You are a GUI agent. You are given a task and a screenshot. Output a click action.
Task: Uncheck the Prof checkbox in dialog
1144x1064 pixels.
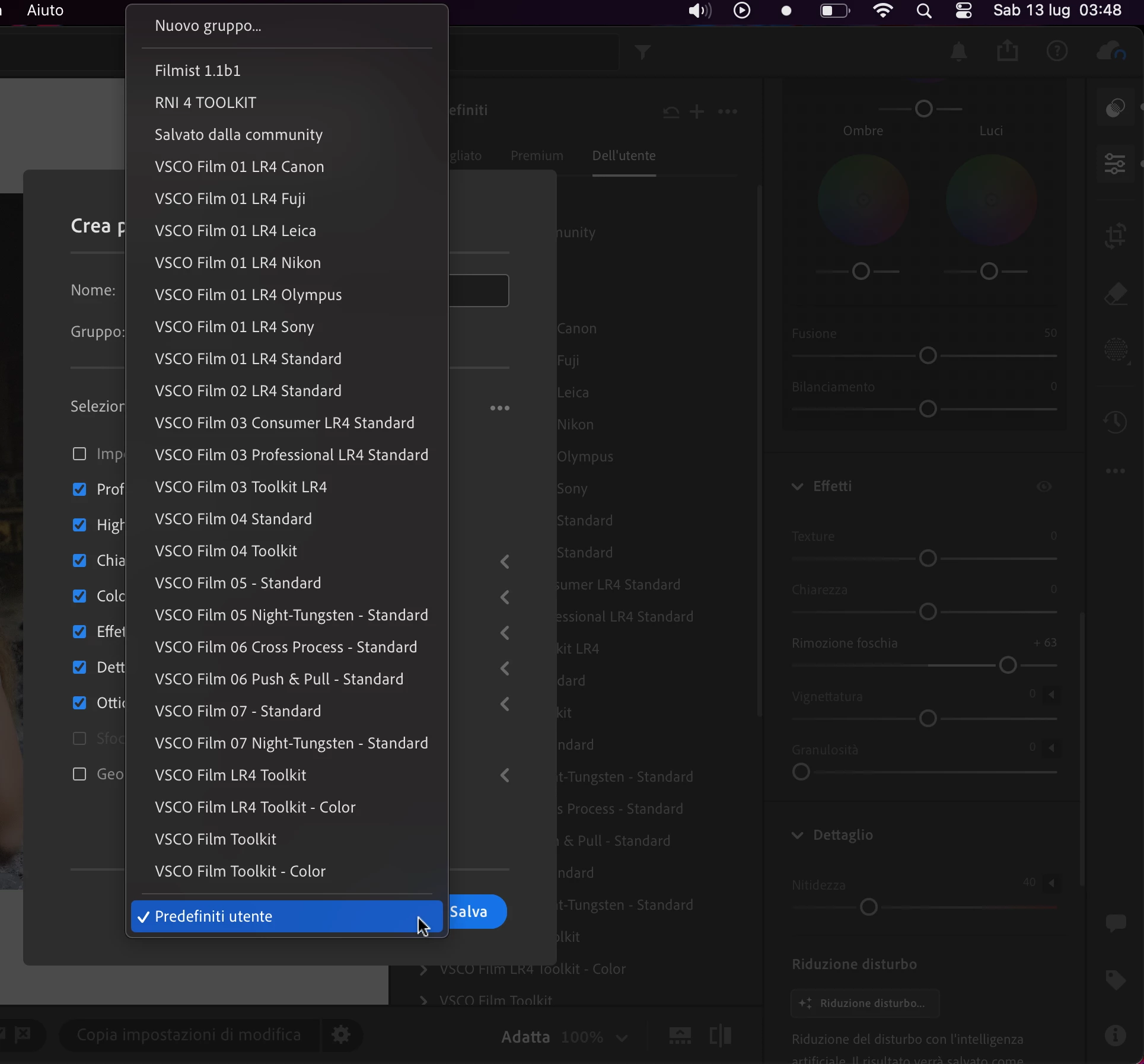(x=79, y=489)
